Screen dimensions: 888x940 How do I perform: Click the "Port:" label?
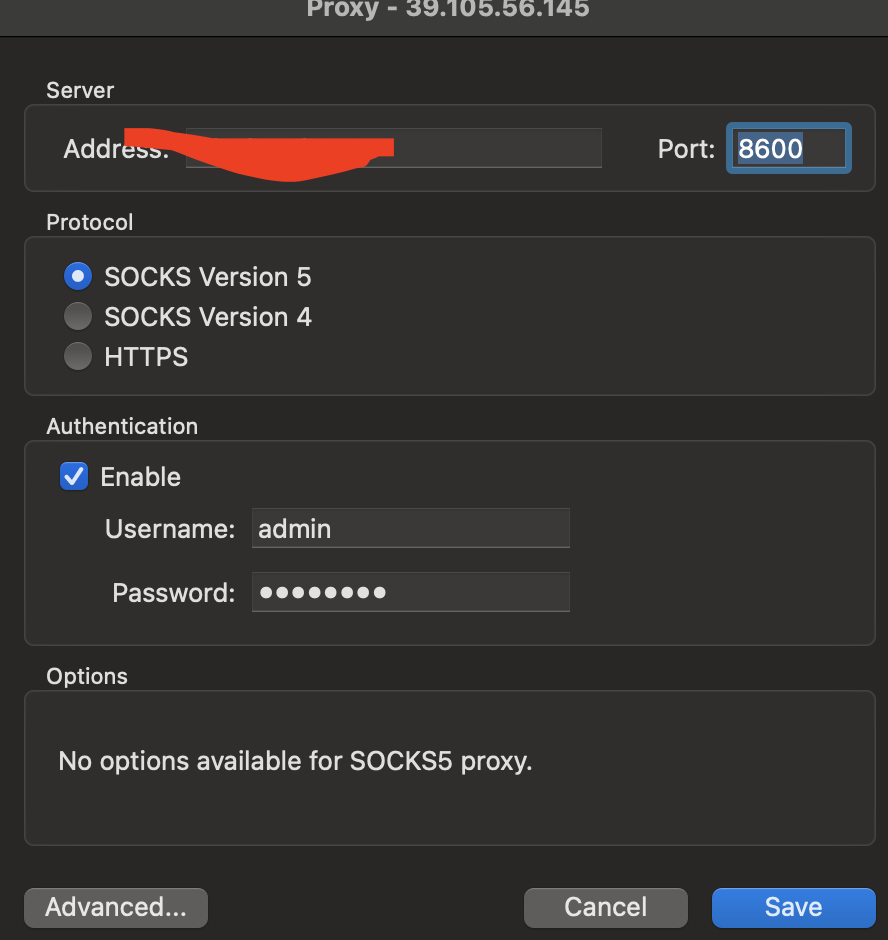click(686, 149)
